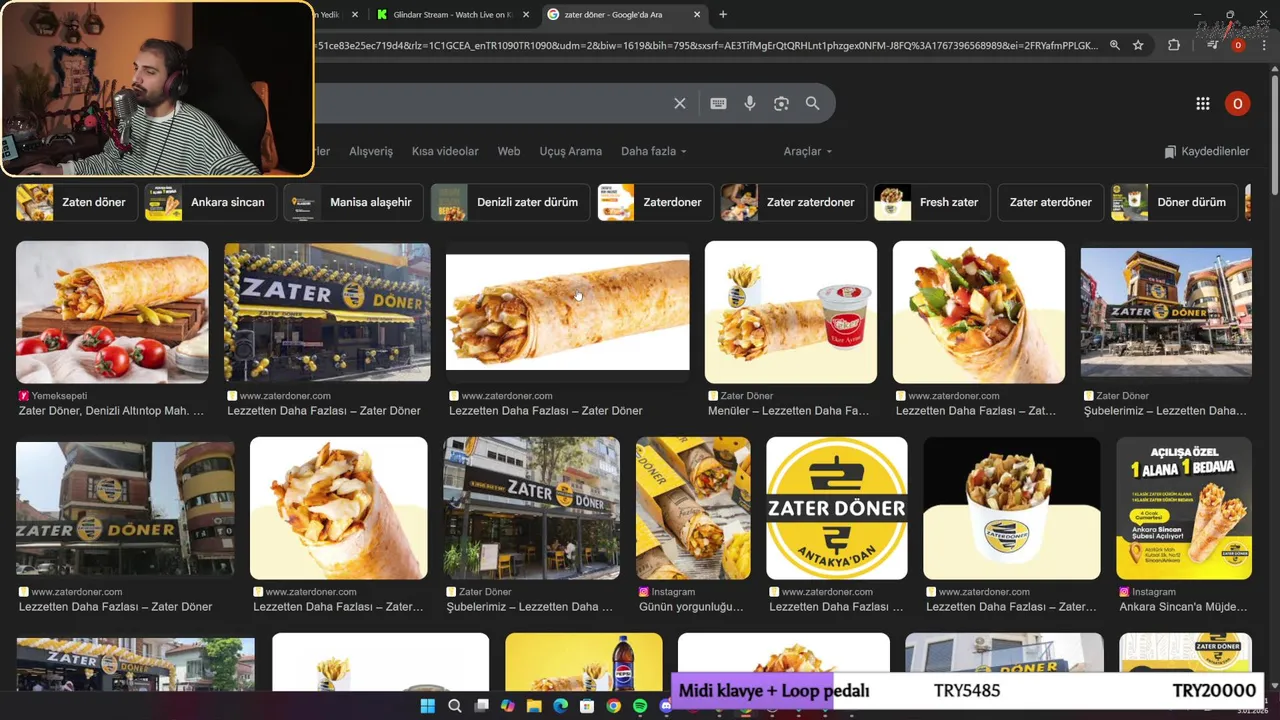Open the zoom indicator in the address bar
The height and width of the screenshot is (720, 1280).
1114,45
